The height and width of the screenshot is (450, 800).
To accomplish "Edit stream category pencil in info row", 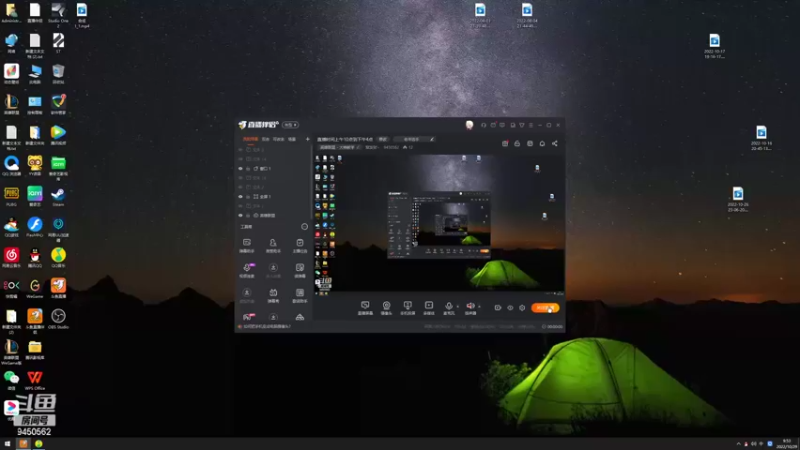I will (358, 147).
